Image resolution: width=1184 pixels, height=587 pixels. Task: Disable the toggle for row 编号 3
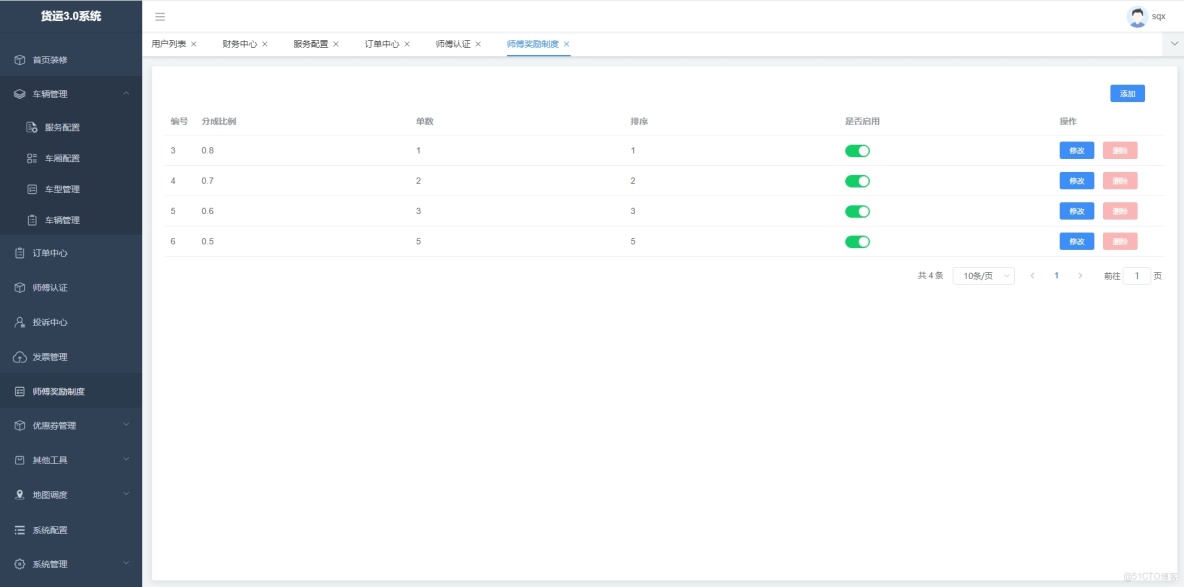coord(857,150)
